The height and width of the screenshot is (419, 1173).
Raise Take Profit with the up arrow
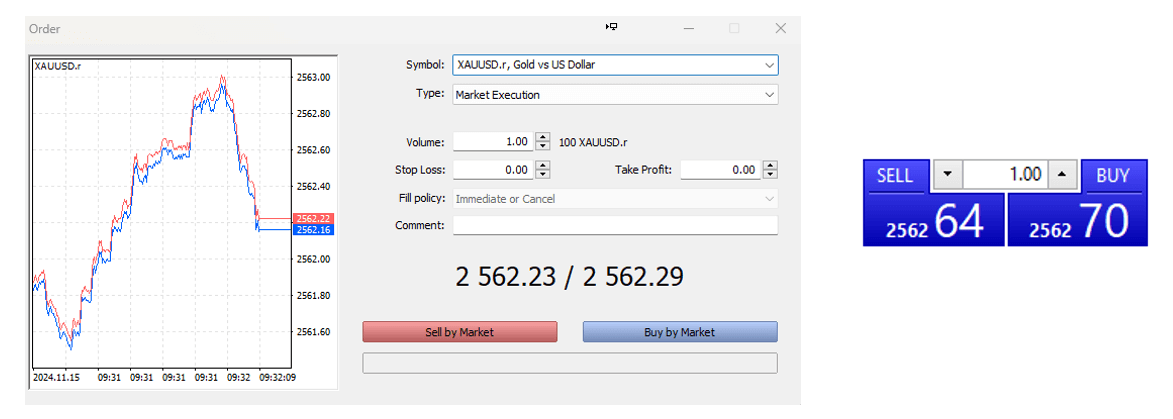coord(770,166)
